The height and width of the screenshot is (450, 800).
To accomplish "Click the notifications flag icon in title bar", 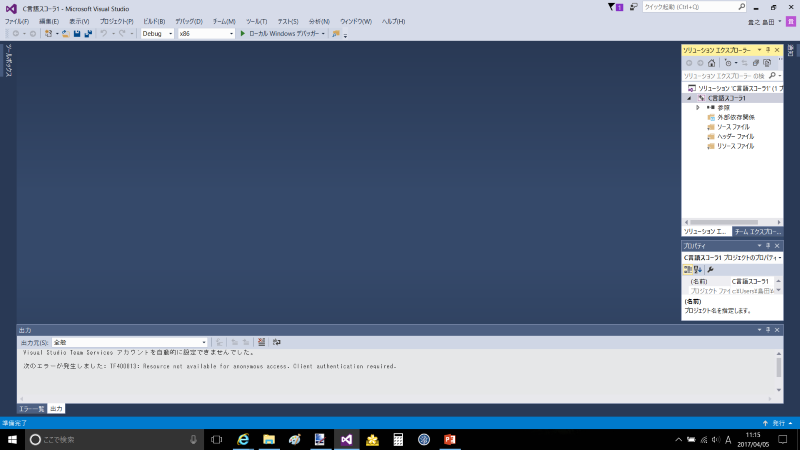I will 611,7.
